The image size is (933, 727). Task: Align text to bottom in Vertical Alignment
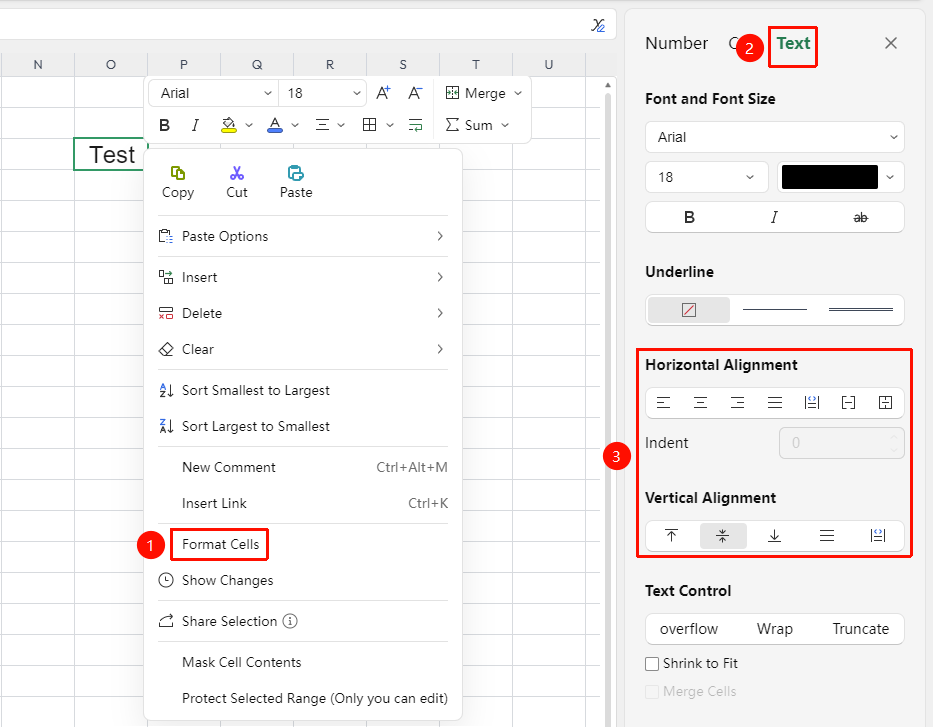(774, 535)
